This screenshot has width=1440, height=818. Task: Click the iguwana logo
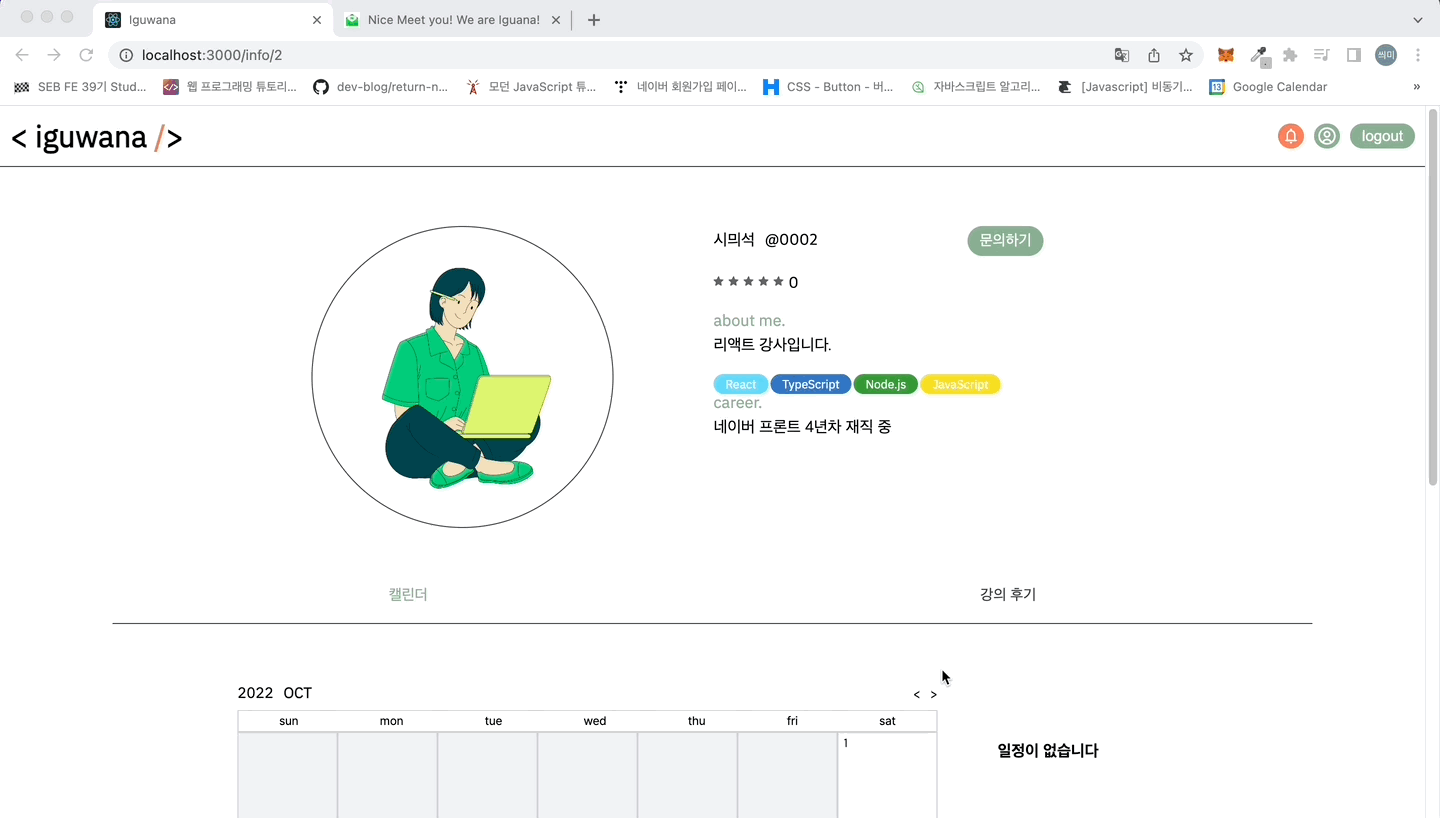97,137
